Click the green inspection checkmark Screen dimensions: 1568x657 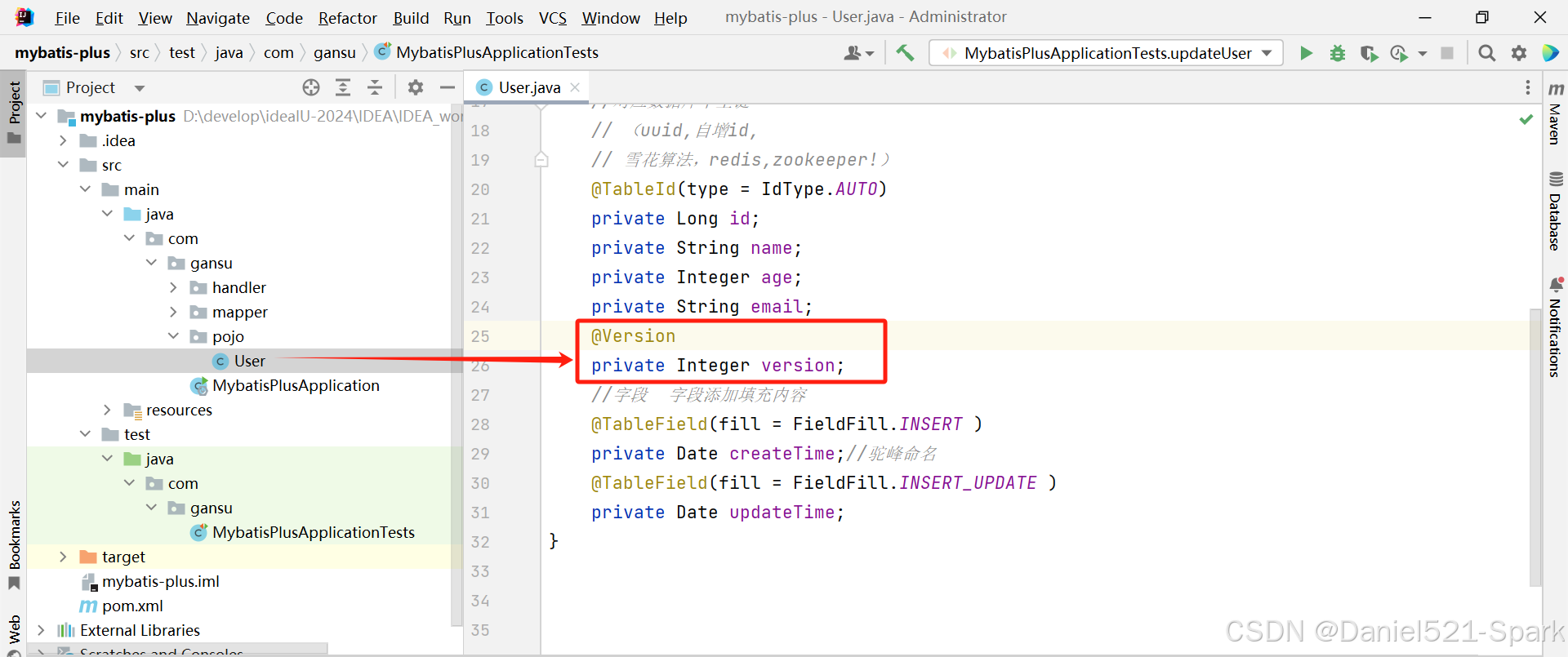click(1526, 119)
